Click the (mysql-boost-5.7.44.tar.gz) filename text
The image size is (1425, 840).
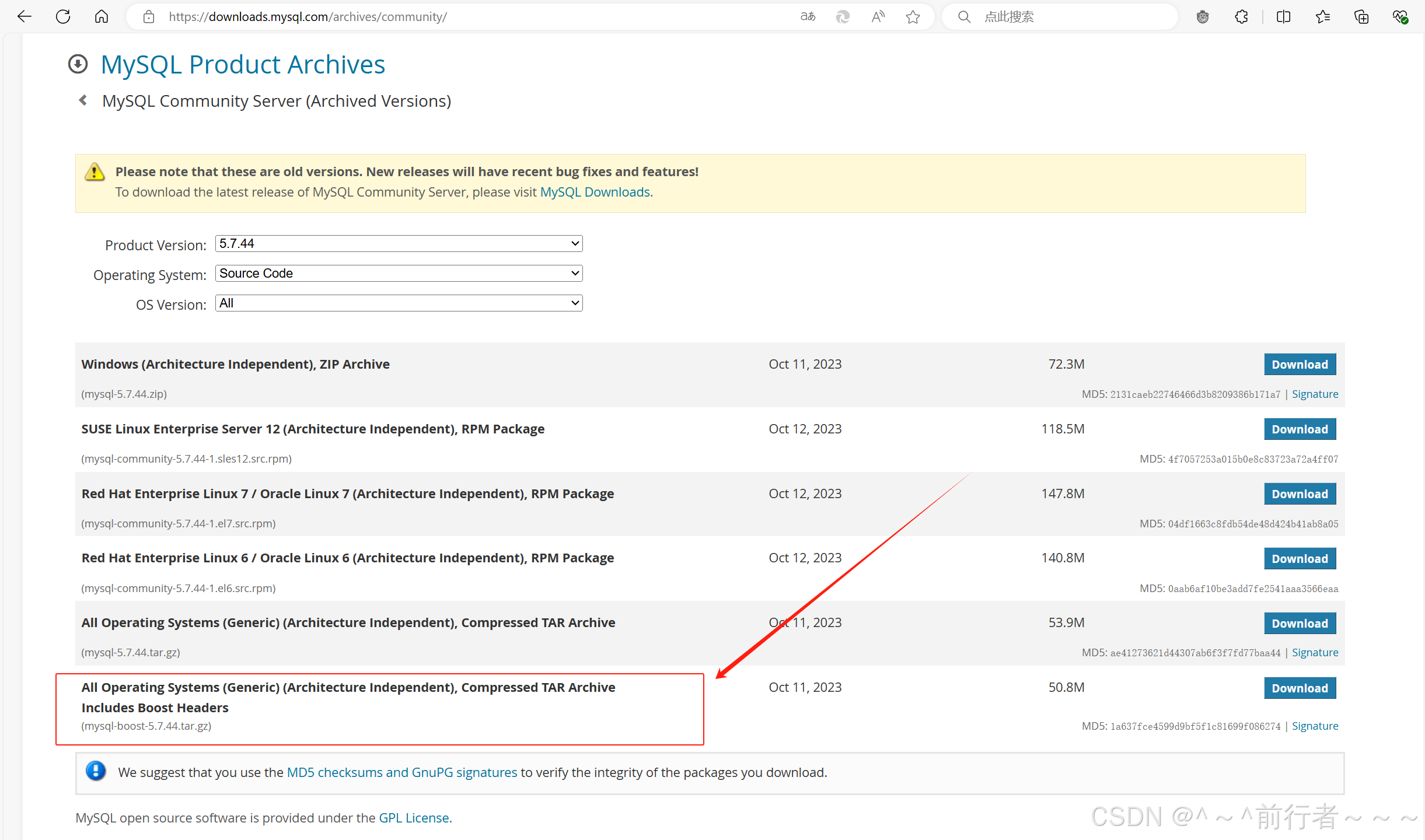(x=146, y=726)
